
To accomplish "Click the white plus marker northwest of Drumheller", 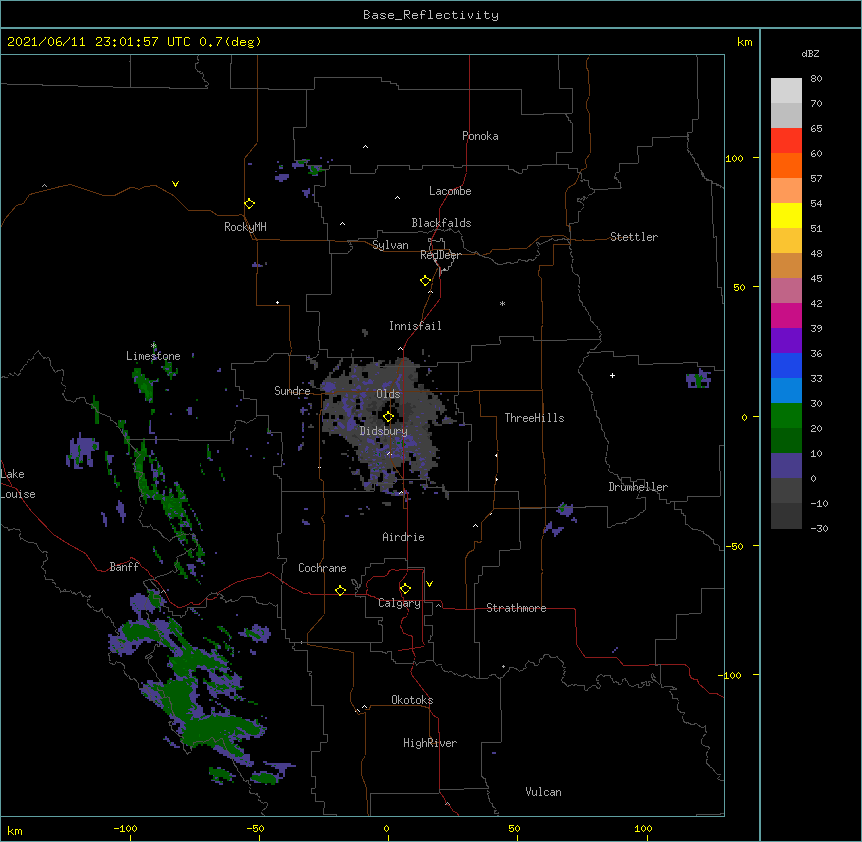I will (x=612, y=375).
